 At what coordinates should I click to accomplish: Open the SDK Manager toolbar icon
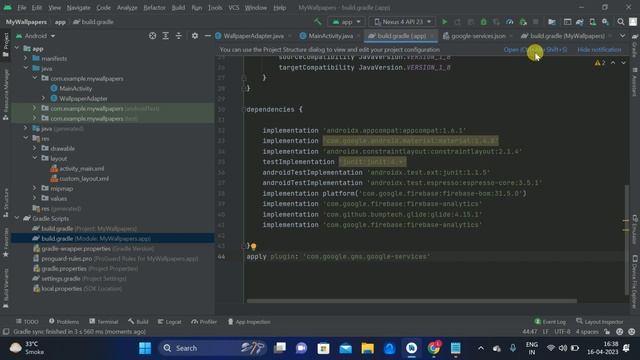tap(605, 22)
